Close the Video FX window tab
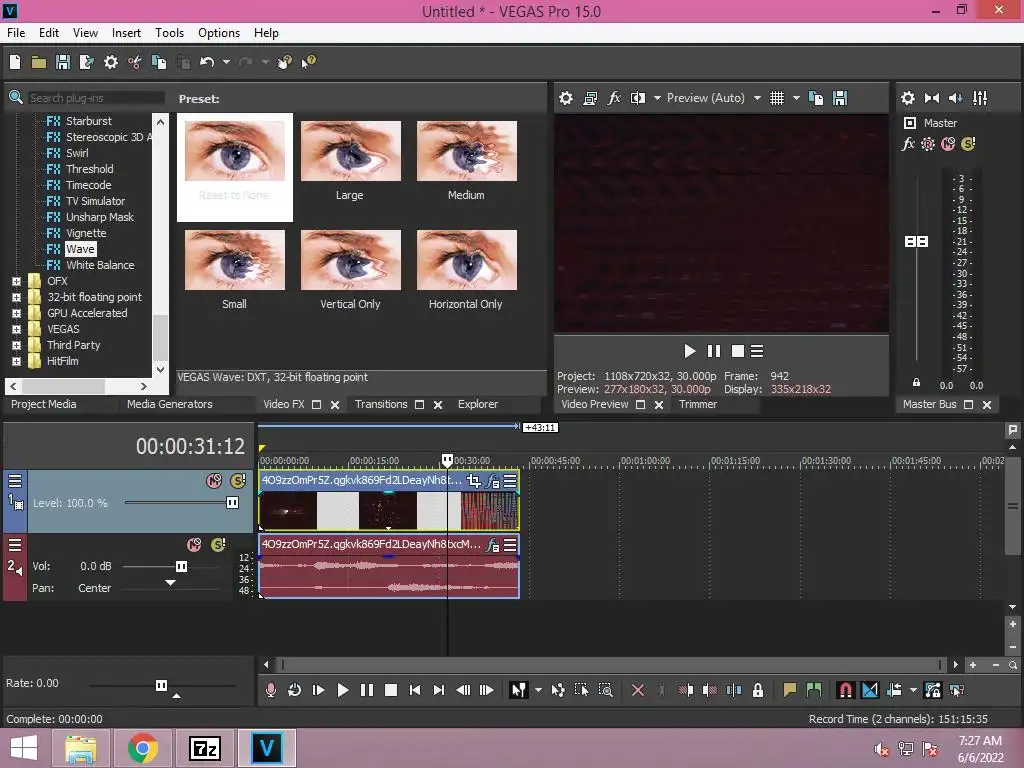This screenshot has height=768, width=1024. (x=335, y=405)
